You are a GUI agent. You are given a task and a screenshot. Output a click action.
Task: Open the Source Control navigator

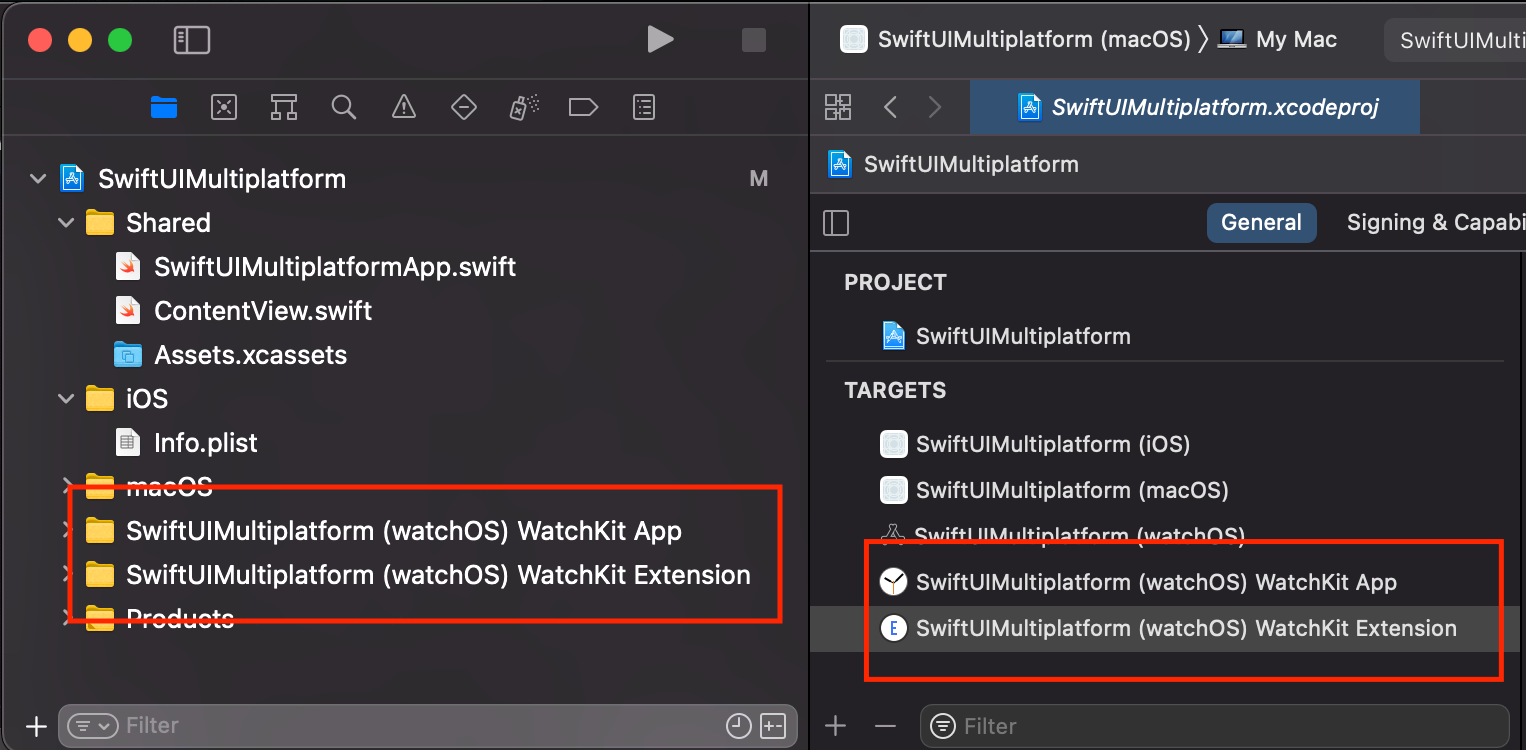point(223,107)
